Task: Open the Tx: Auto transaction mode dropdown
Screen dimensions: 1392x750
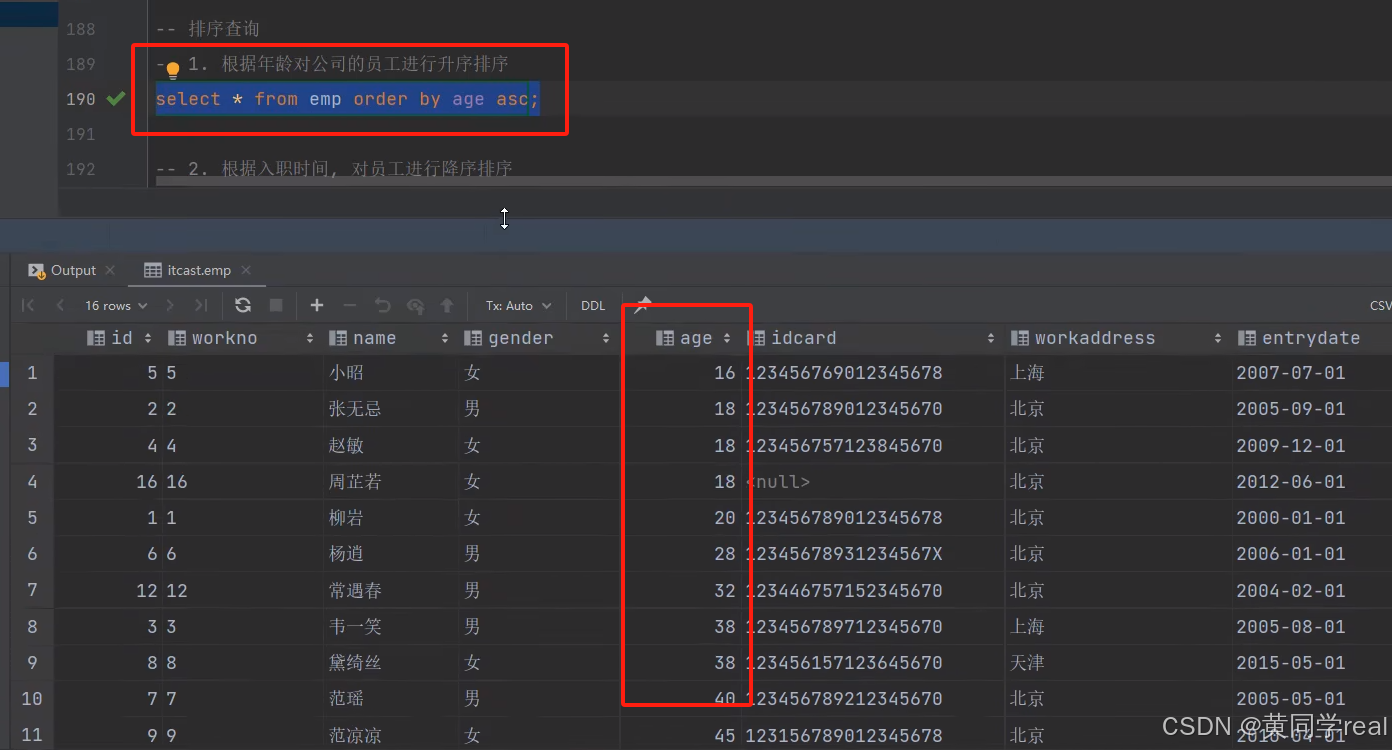Action: (x=518, y=305)
